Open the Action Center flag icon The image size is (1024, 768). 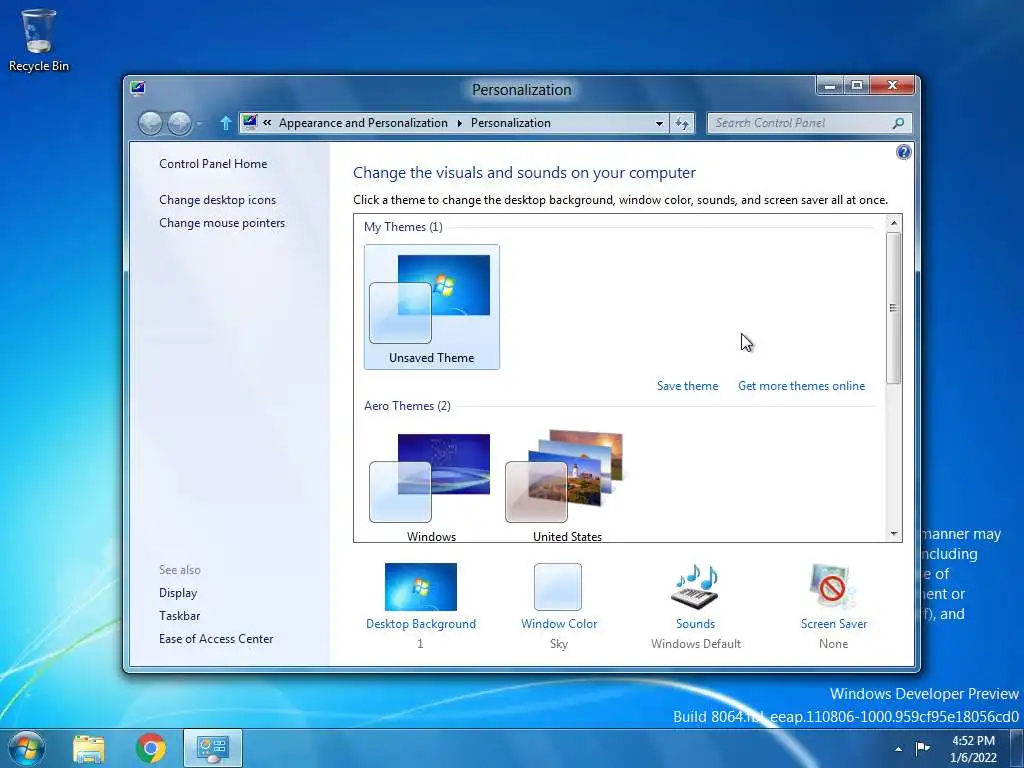pos(922,748)
